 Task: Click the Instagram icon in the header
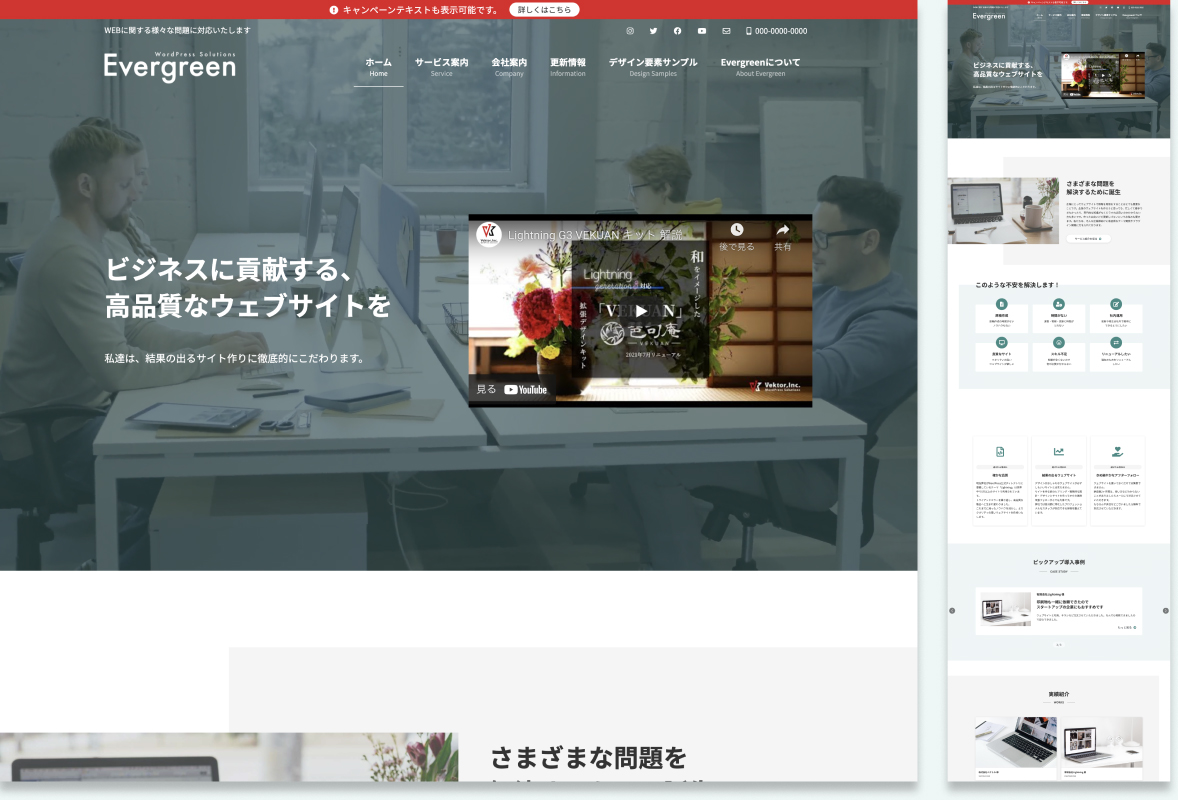(630, 31)
